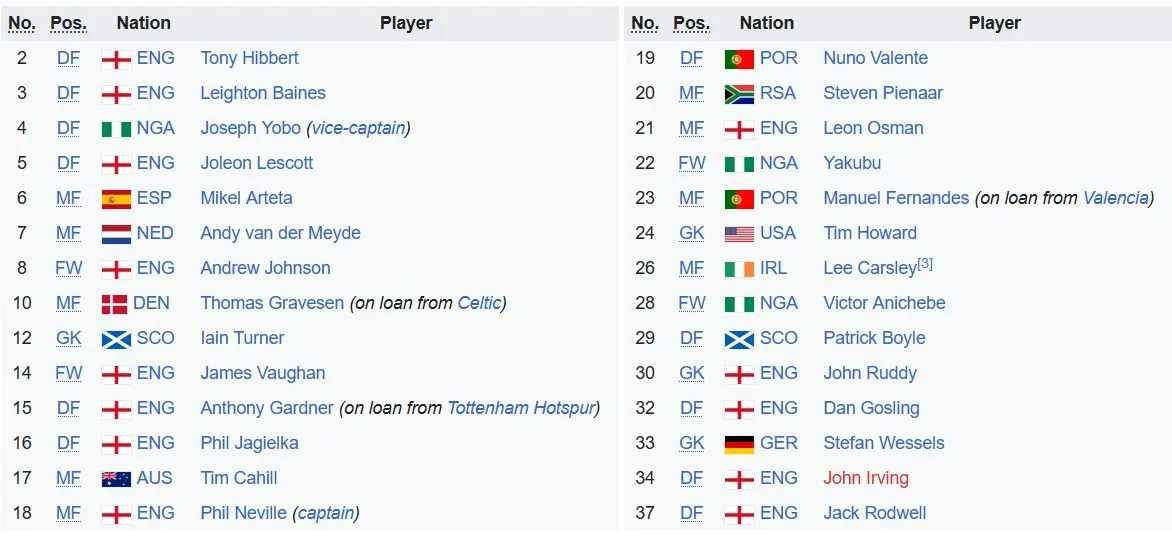Click the red John Irving link
Image resolution: width=1172 pixels, height=538 pixels.
(x=866, y=478)
